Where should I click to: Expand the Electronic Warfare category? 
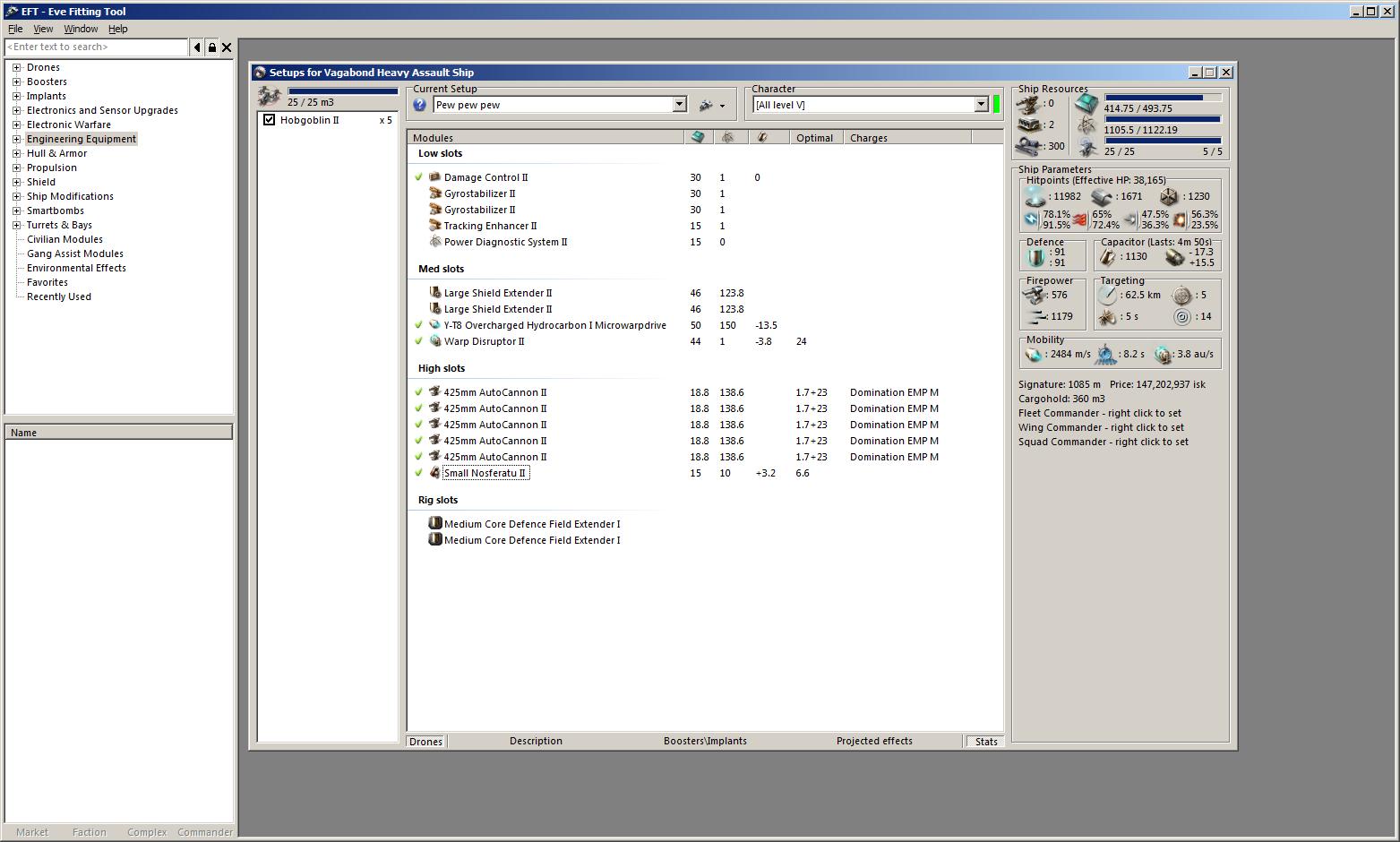[x=16, y=125]
